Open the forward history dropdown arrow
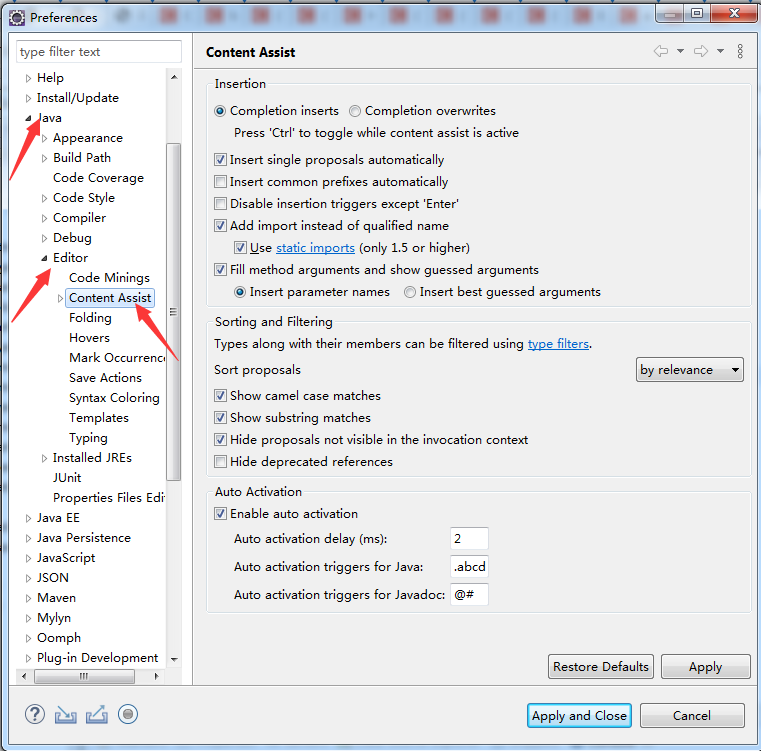 point(720,51)
